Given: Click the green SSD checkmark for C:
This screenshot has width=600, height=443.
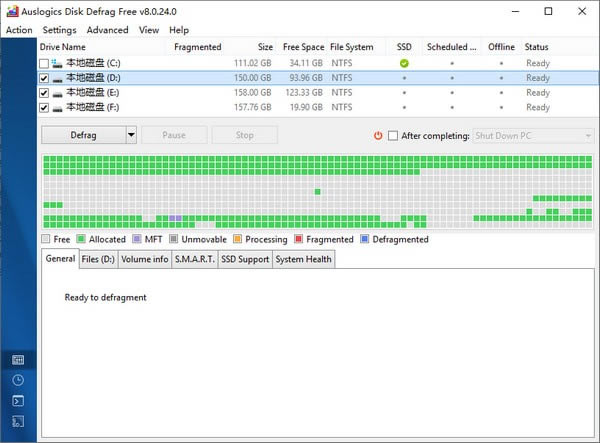Looking at the screenshot, I should pos(404,64).
